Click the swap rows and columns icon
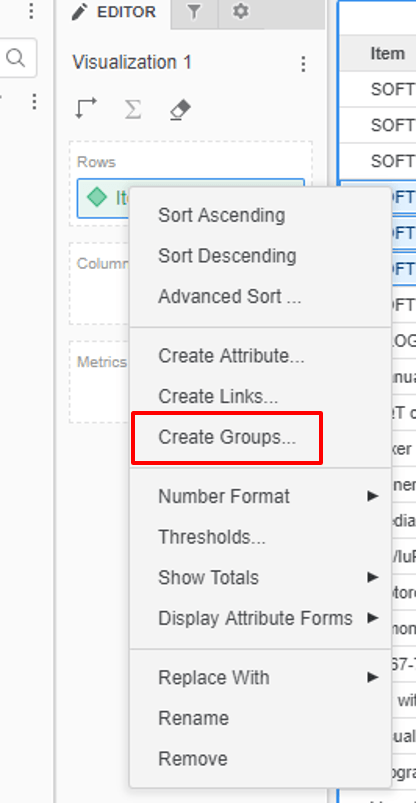The width and height of the screenshot is (416, 803). (x=86, y=109)
